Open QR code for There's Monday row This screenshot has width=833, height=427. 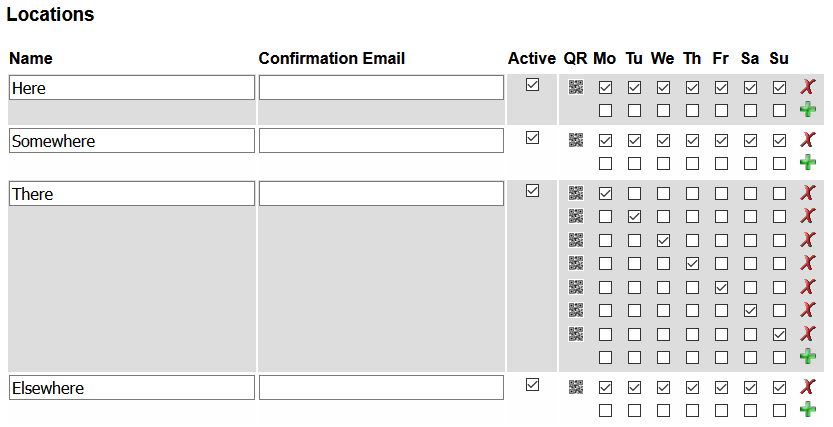click(576, 192)
